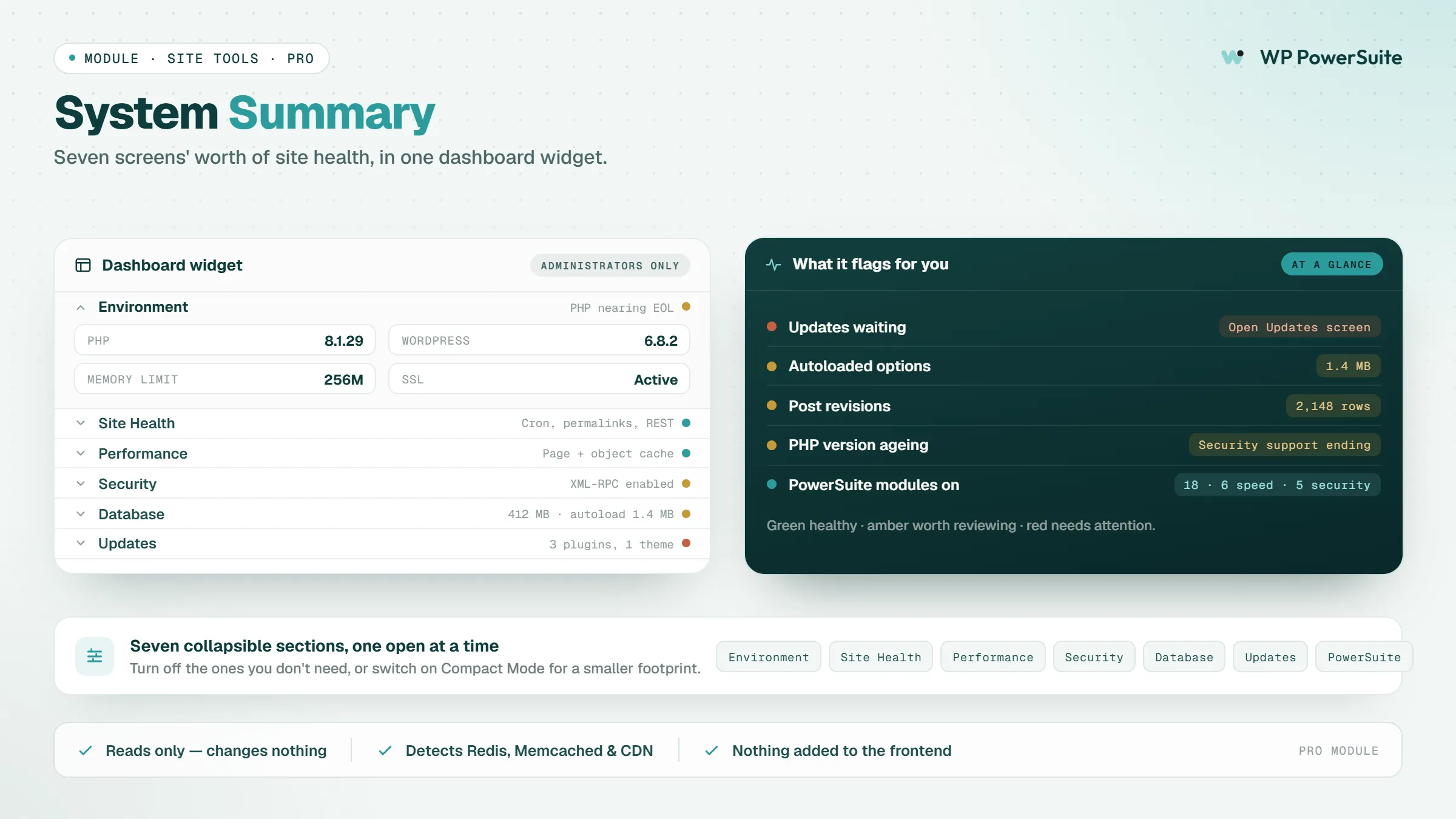Expand the Database section chevron

pos(81,514)
